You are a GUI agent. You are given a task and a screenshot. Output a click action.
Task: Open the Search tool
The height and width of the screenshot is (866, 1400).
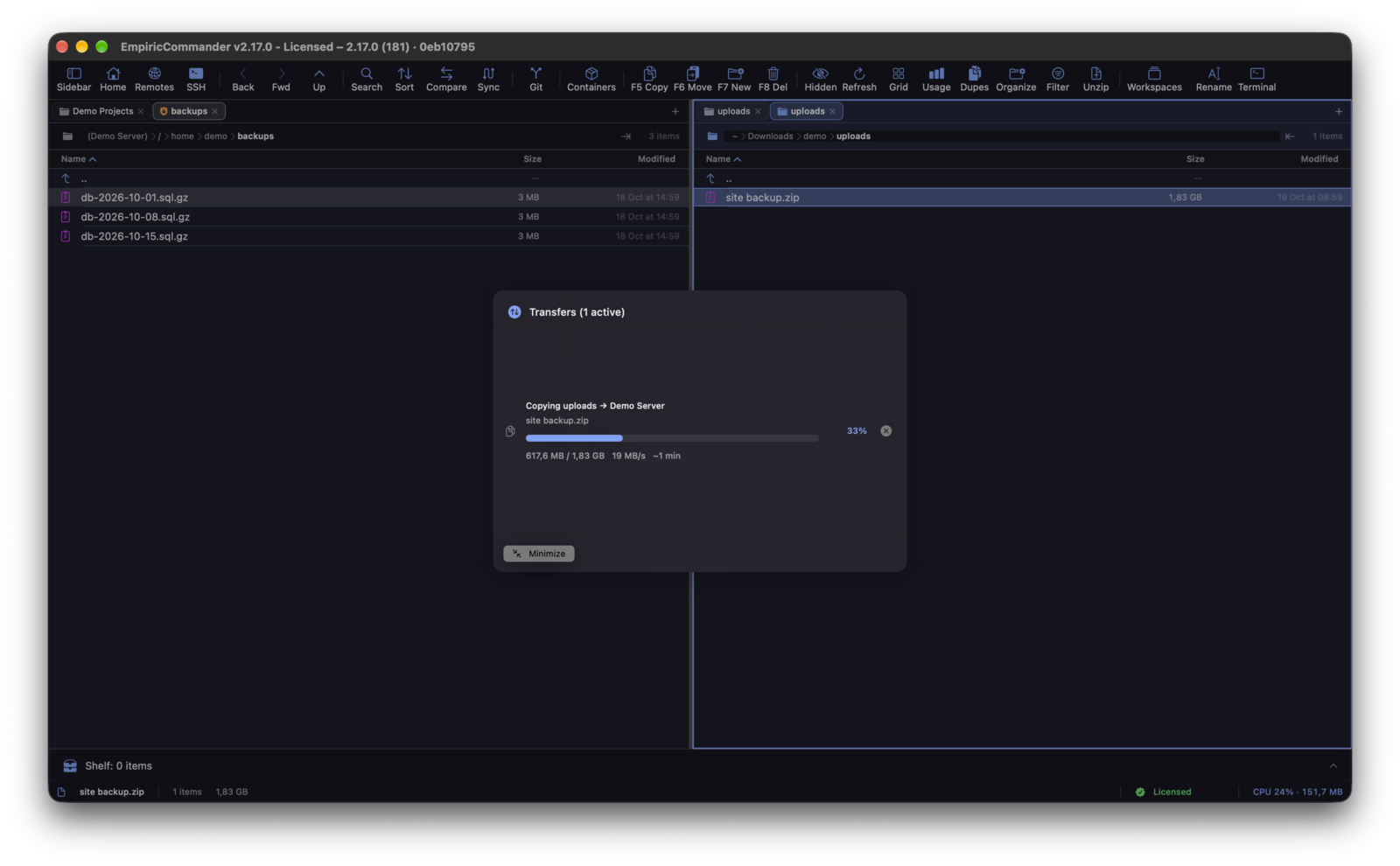367,79
